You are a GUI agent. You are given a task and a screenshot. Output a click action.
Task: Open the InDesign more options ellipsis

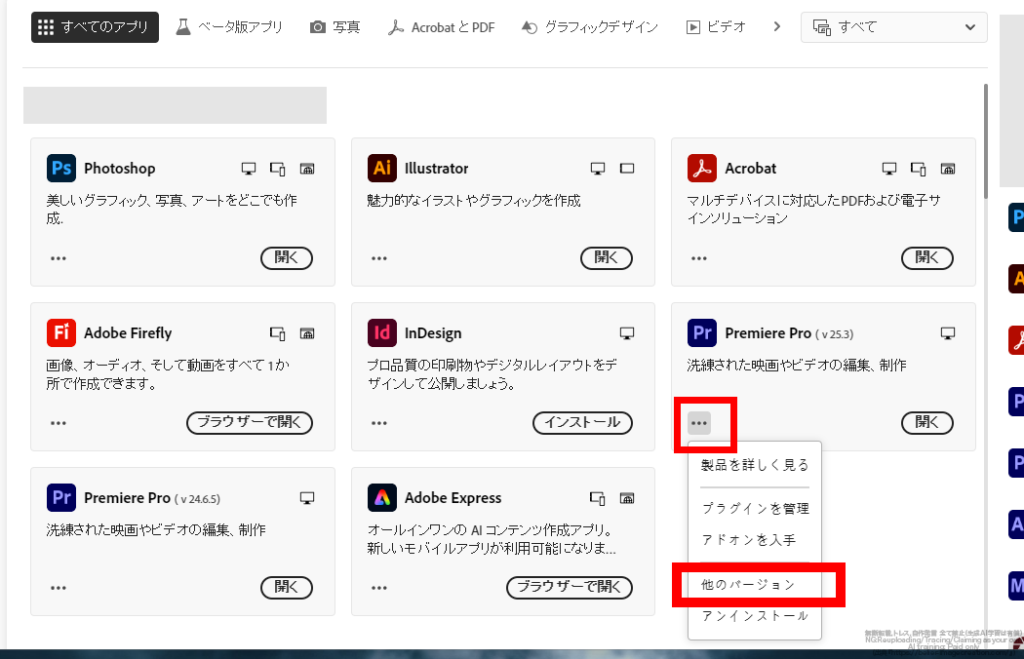pyautogui.click(x=379, y=423)
